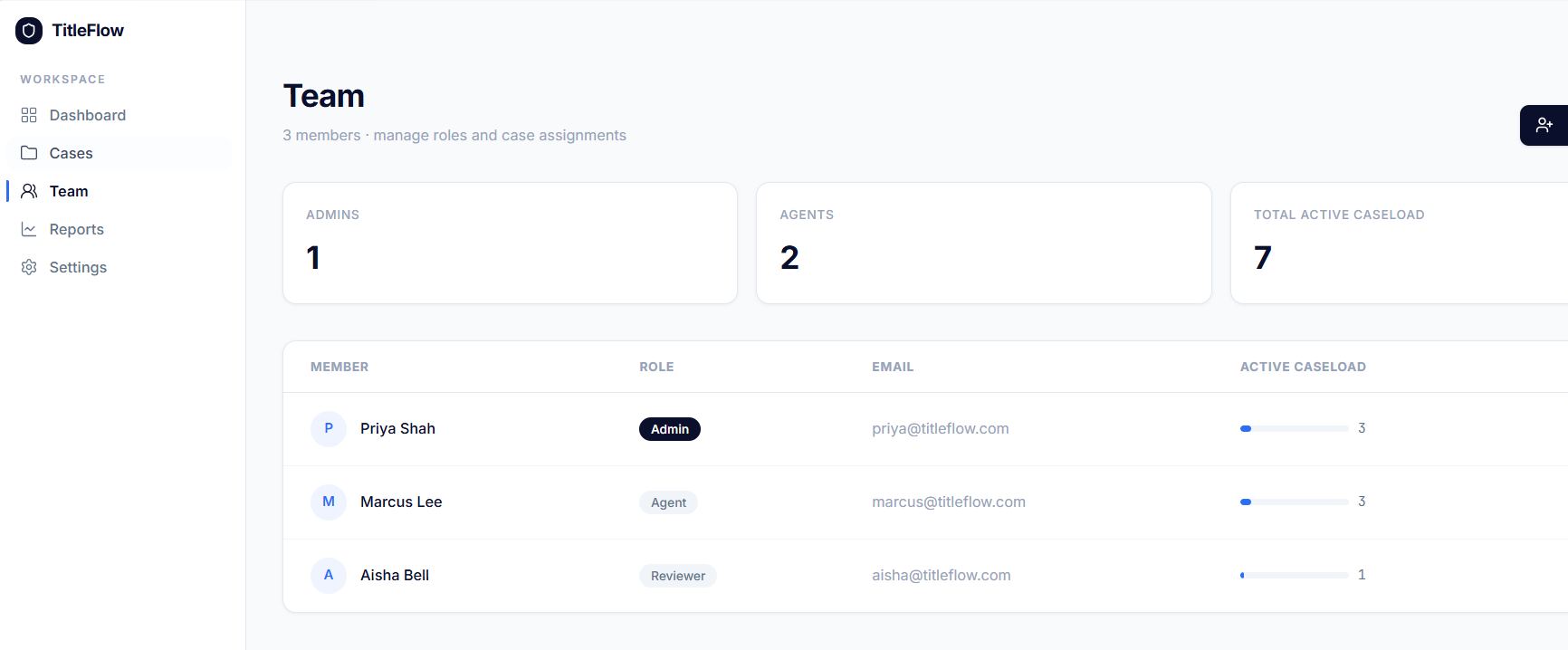Open the Dashboard page
This screenshot has width=1568, height=650.
click(x=120, y=115)
